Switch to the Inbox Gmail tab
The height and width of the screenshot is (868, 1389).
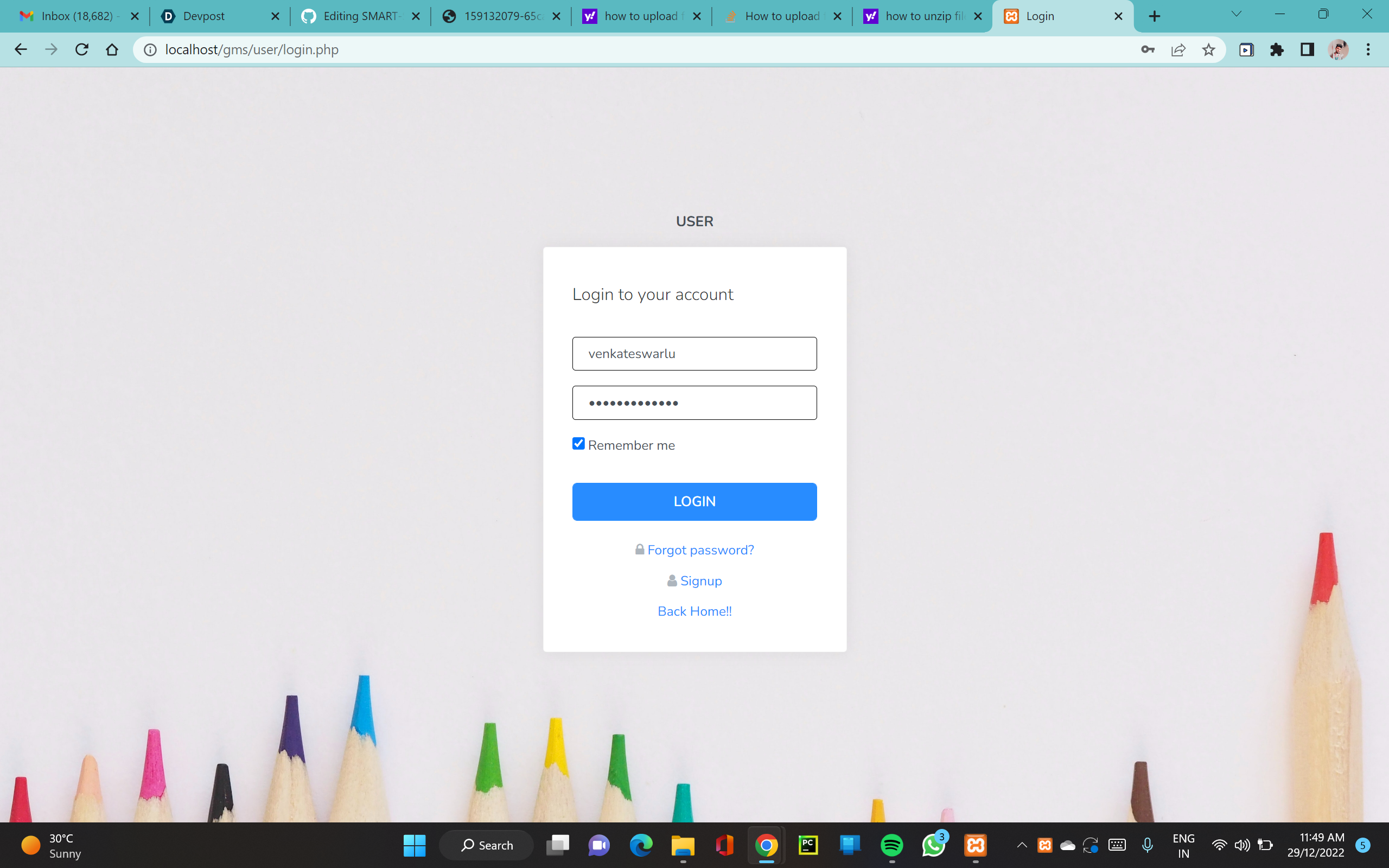(77, 16)
